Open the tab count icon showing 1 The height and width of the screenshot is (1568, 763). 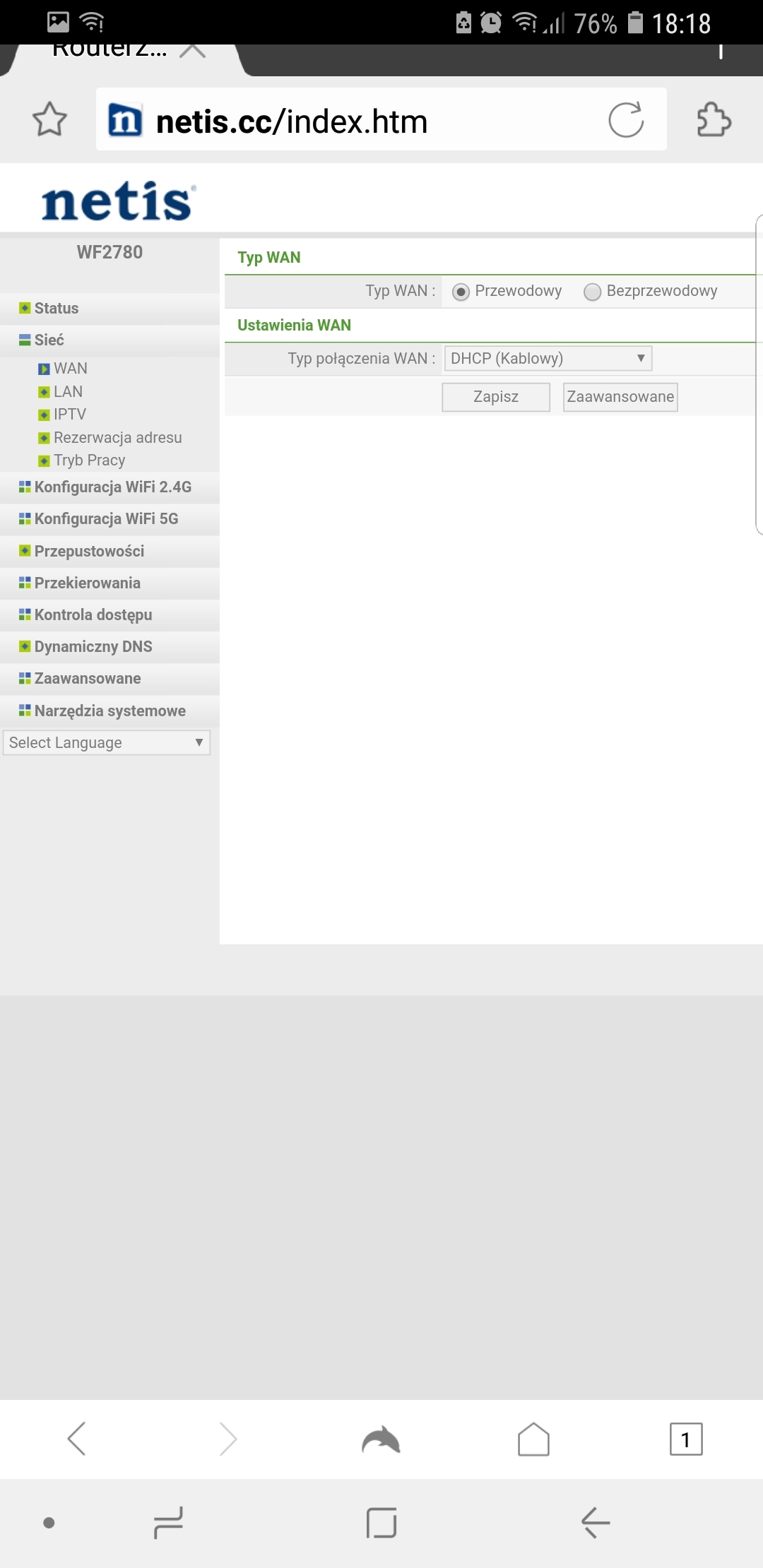(686, 1439)
